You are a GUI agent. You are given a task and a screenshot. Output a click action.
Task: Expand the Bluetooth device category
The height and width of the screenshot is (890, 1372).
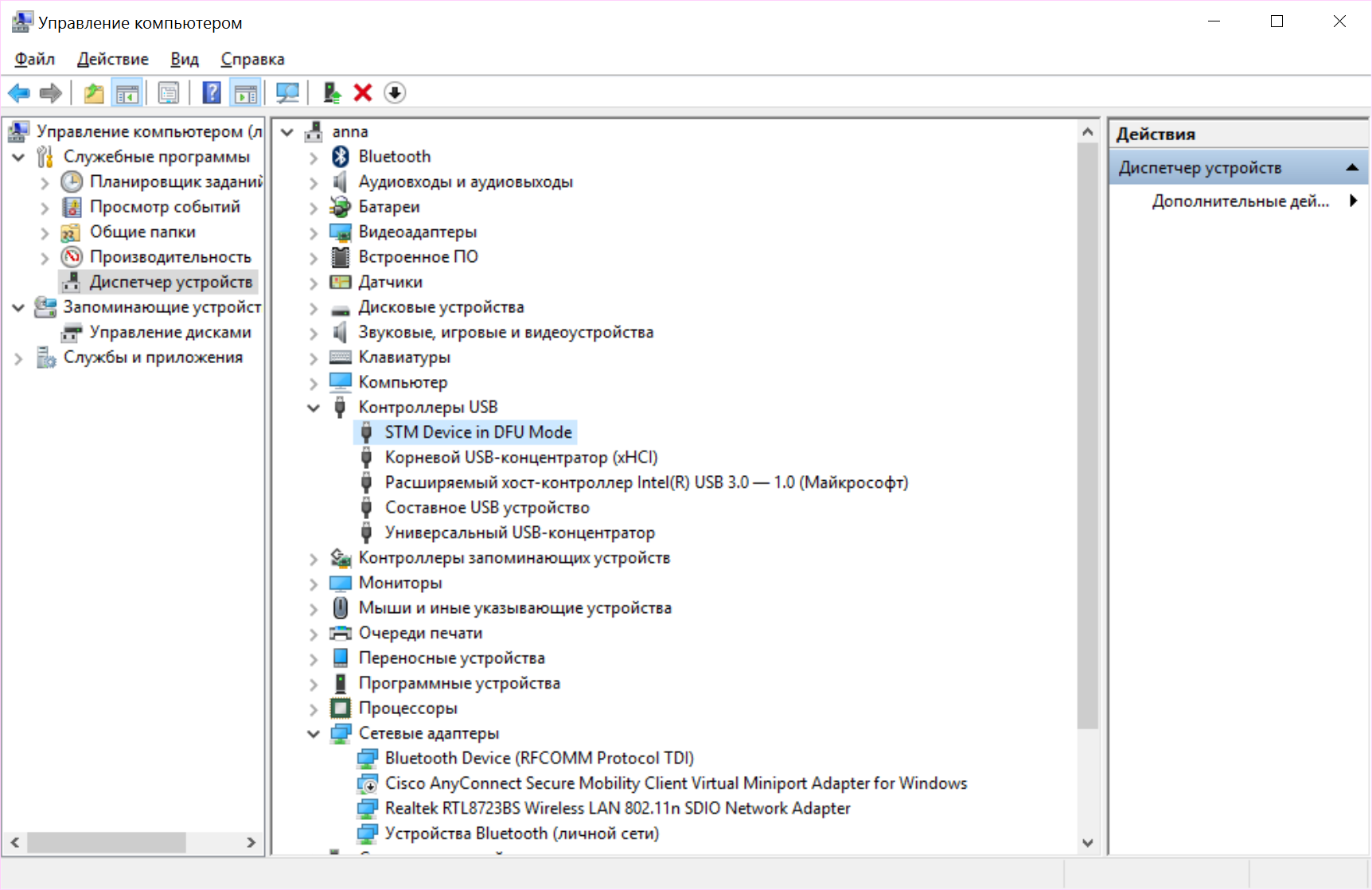(314, 158)
